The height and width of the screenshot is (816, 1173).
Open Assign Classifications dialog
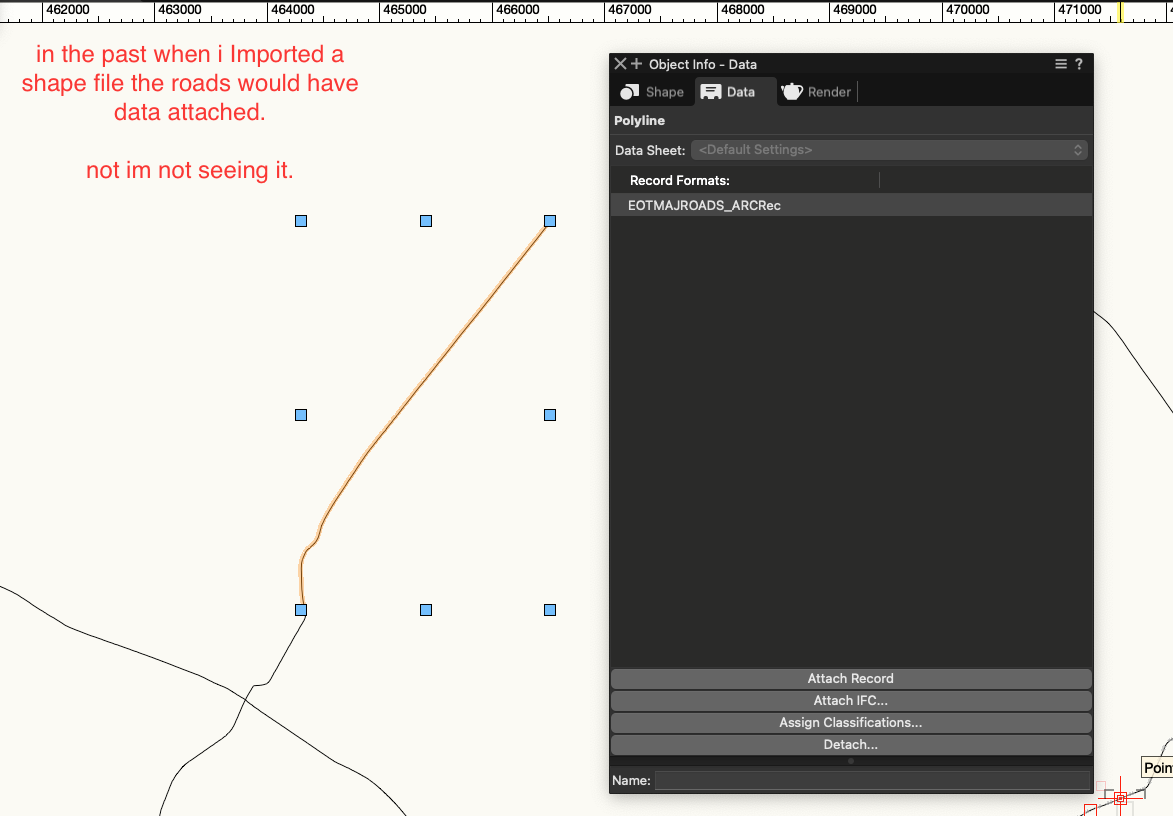(x=850, y=723)
